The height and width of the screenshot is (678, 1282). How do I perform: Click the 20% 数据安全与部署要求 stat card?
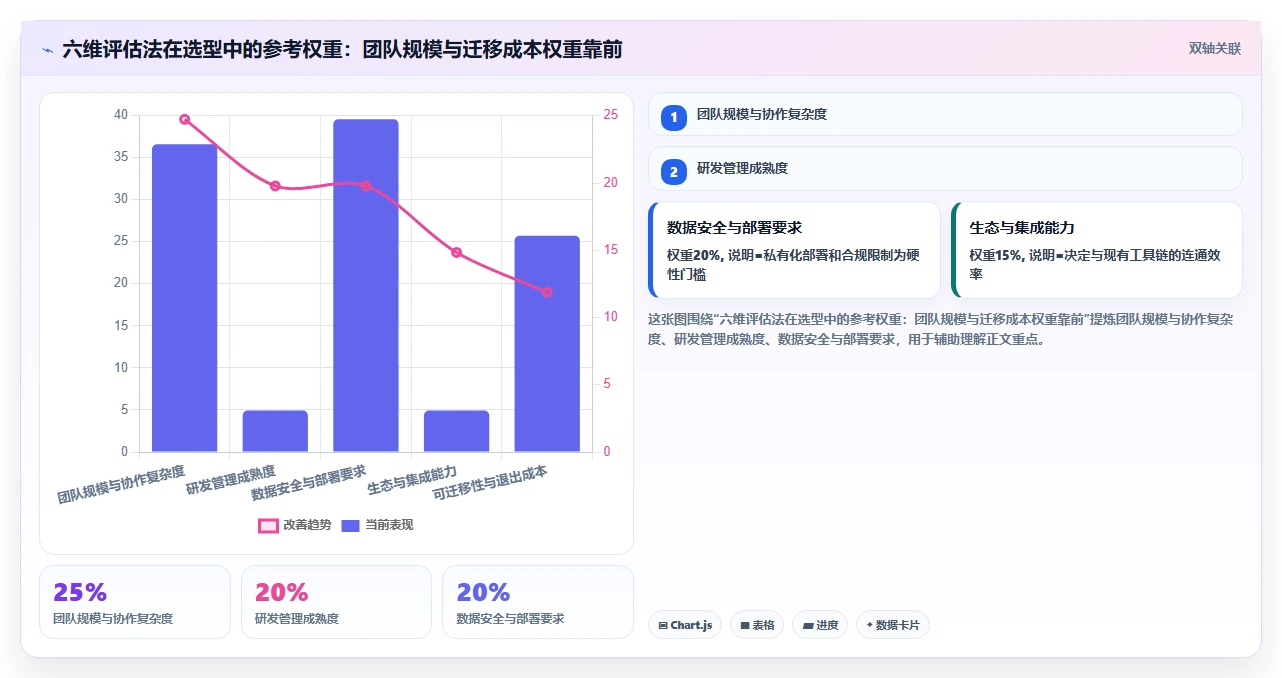(538, 602)
